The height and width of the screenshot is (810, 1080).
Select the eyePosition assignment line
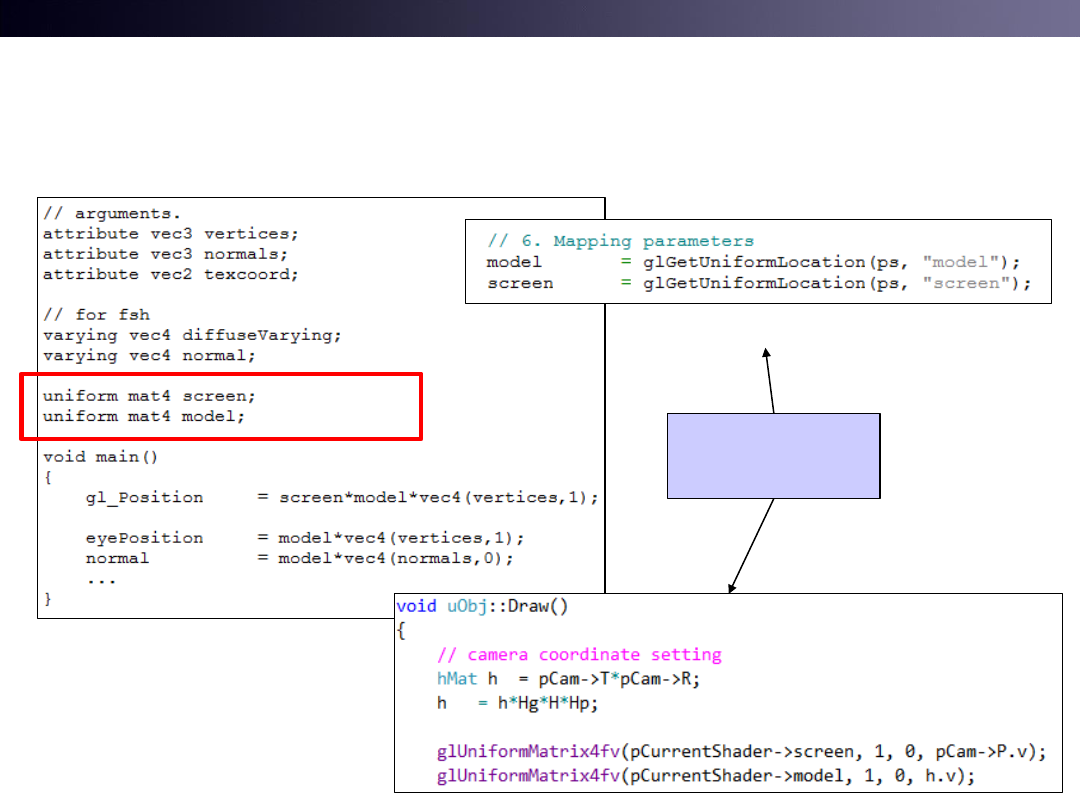pos(304,538)
